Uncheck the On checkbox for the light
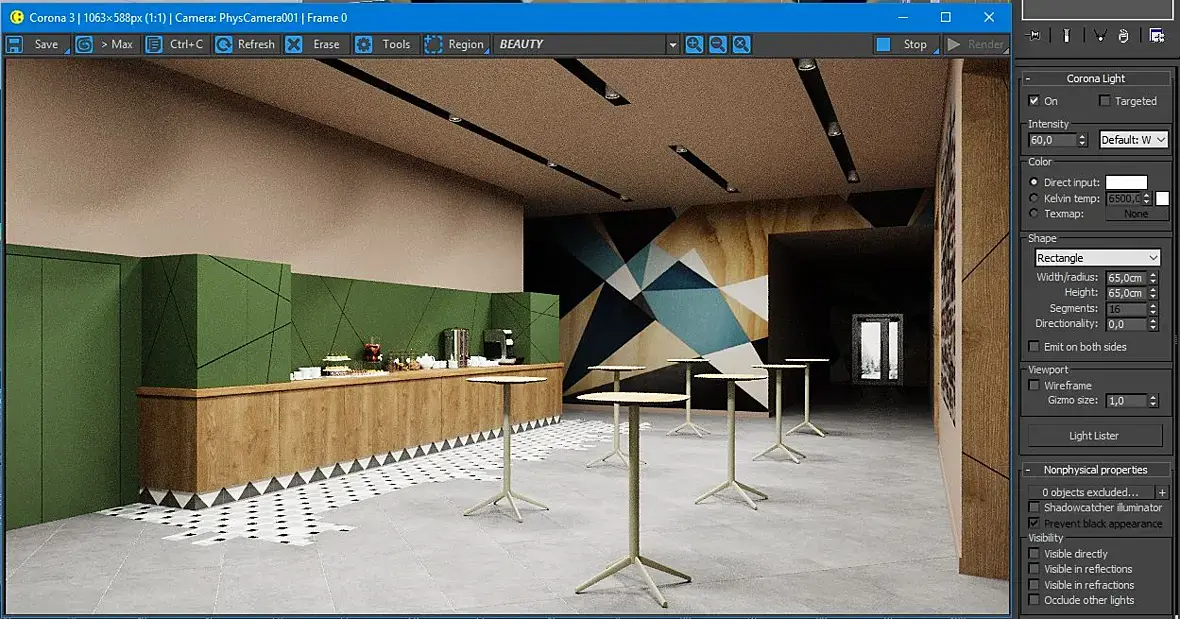 (x=1034, y=101)
